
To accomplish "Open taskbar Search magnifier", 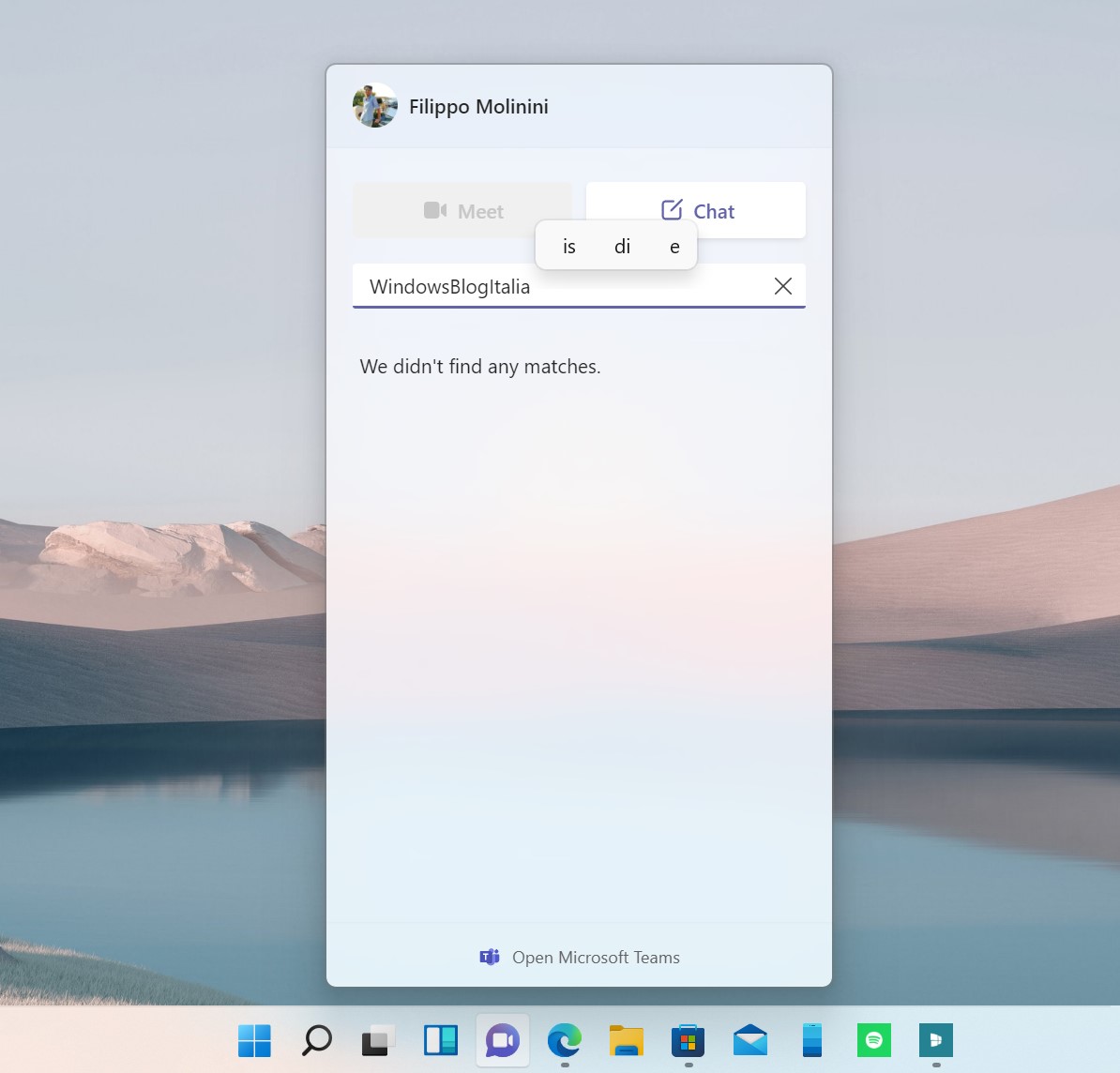I will tap(316, 1040).
